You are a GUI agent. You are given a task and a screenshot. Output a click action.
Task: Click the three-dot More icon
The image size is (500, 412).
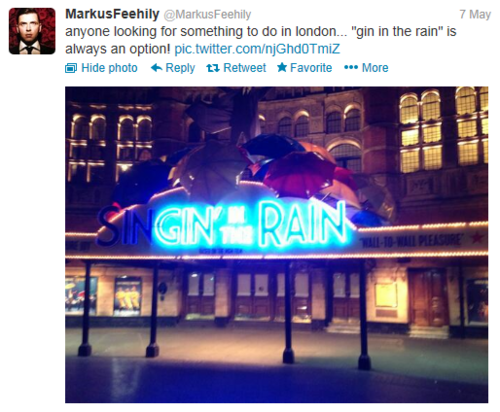coord(351,68)
